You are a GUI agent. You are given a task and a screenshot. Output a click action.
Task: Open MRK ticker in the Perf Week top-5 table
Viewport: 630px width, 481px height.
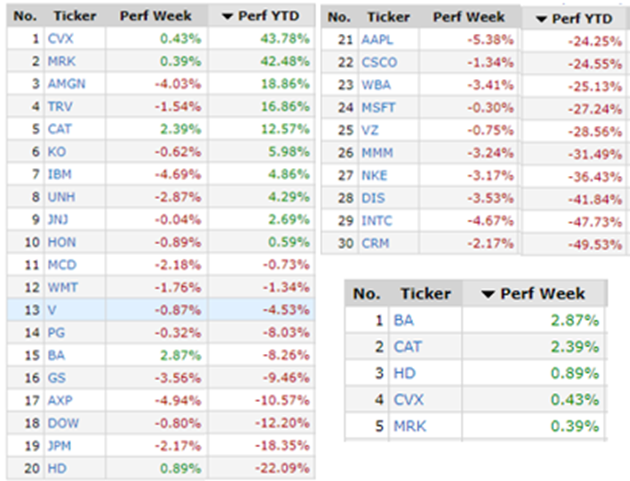pos(410,426)
